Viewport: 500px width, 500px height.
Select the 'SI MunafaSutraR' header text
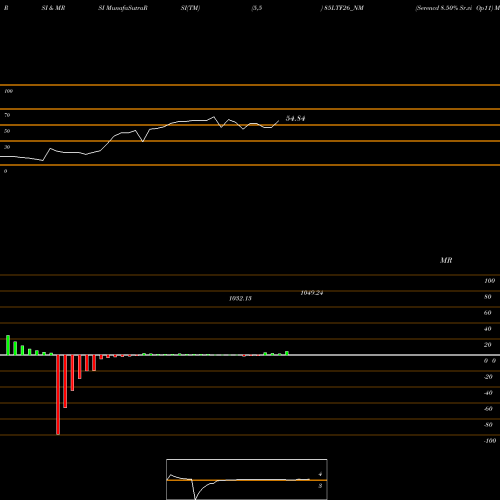(x=123, y=8)
